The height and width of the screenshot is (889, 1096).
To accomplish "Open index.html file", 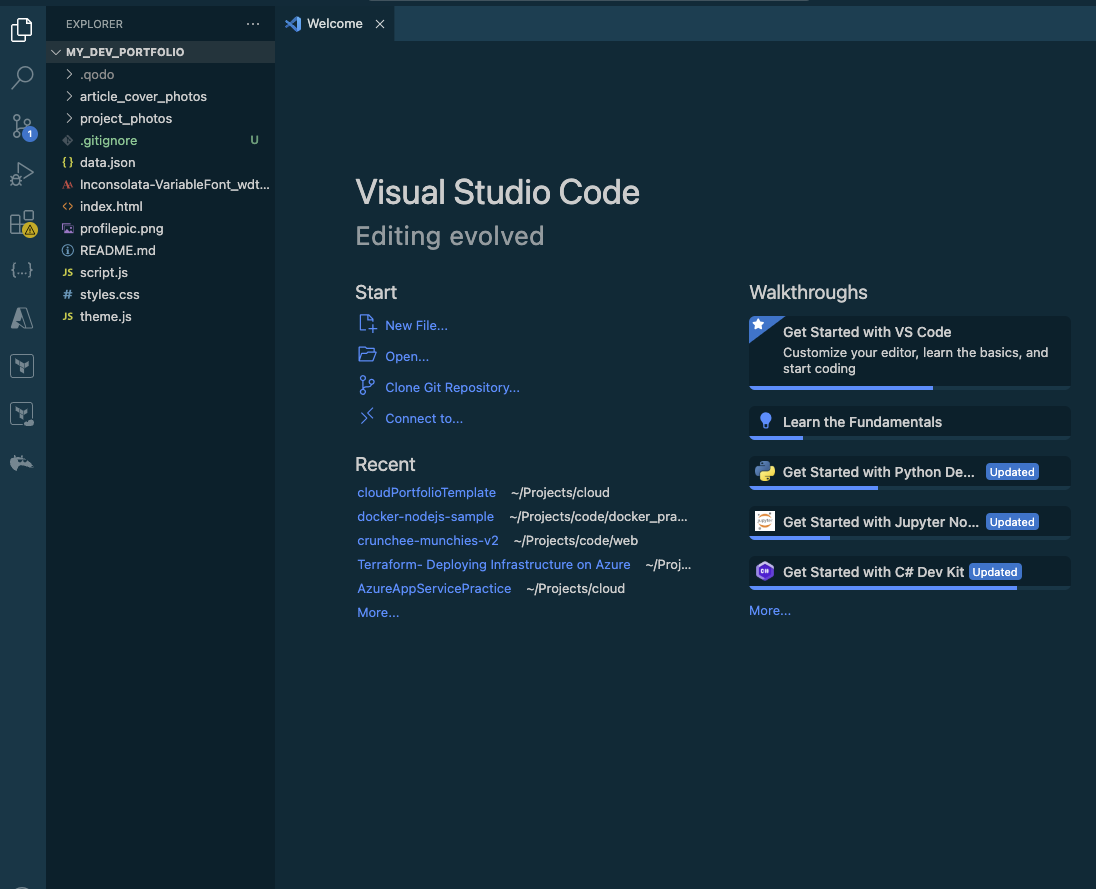I will 160,206.
